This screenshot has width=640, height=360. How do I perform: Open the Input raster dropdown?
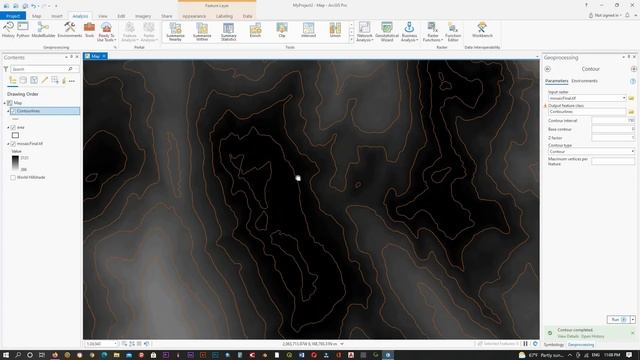[x=624, y=98]
